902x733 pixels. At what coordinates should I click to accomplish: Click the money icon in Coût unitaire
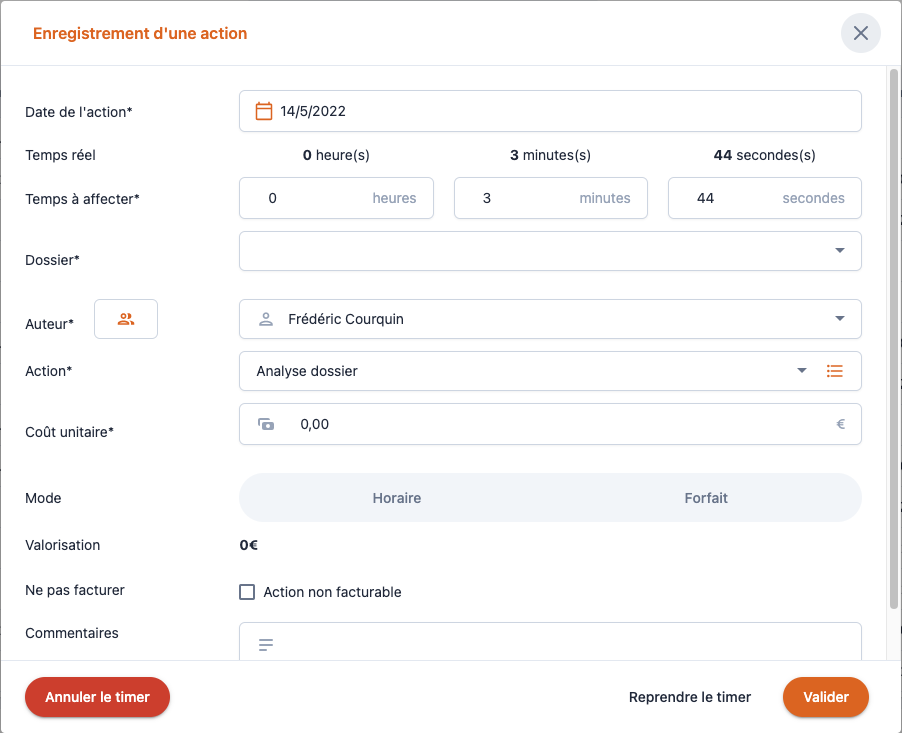[266, 424]
